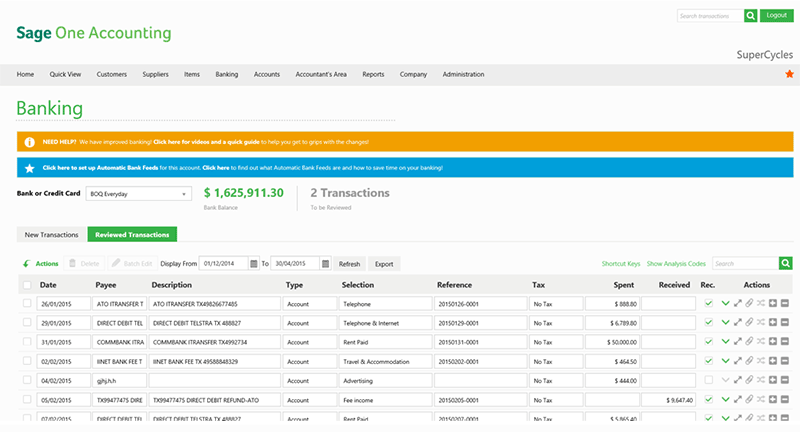Click the Display From date field 01/12/2014
800x432 pixels.
point(223,264)
